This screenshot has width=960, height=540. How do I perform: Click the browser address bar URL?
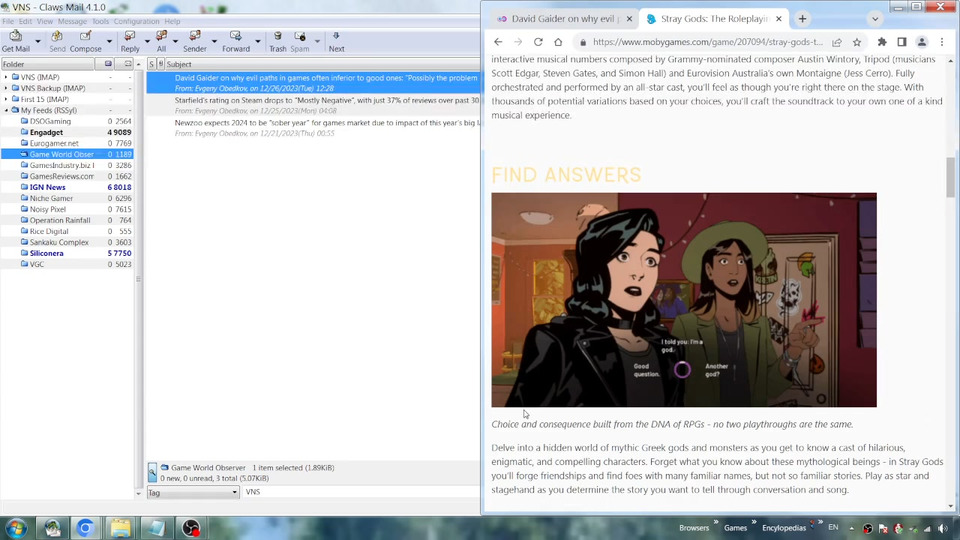(708, 42)
